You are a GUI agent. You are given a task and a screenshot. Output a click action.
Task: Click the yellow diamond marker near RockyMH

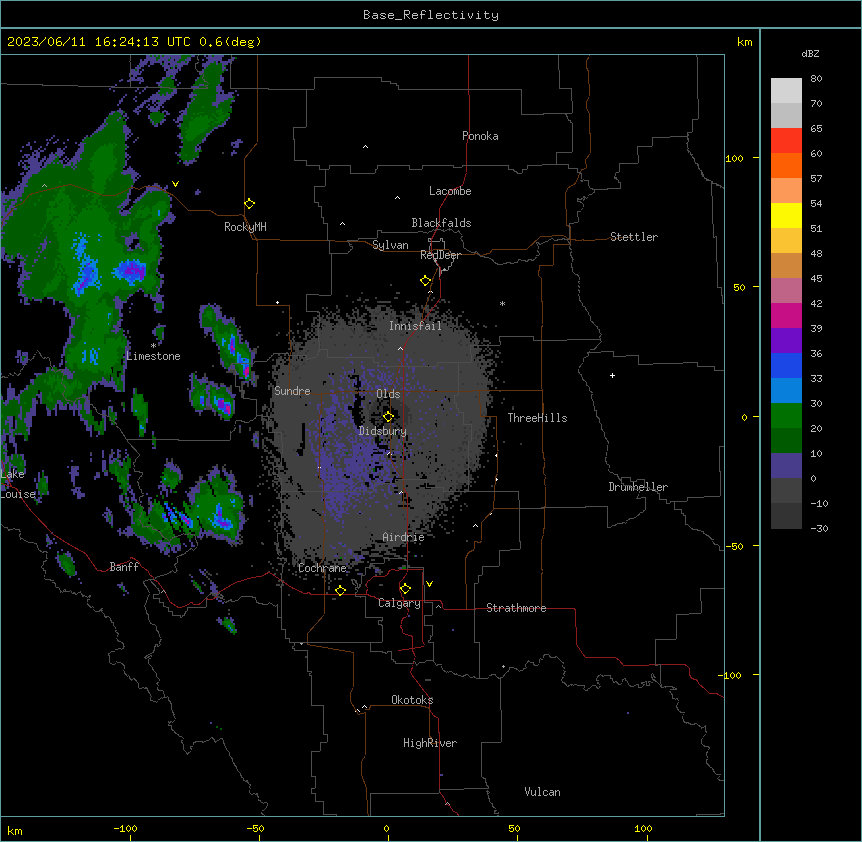249,204
